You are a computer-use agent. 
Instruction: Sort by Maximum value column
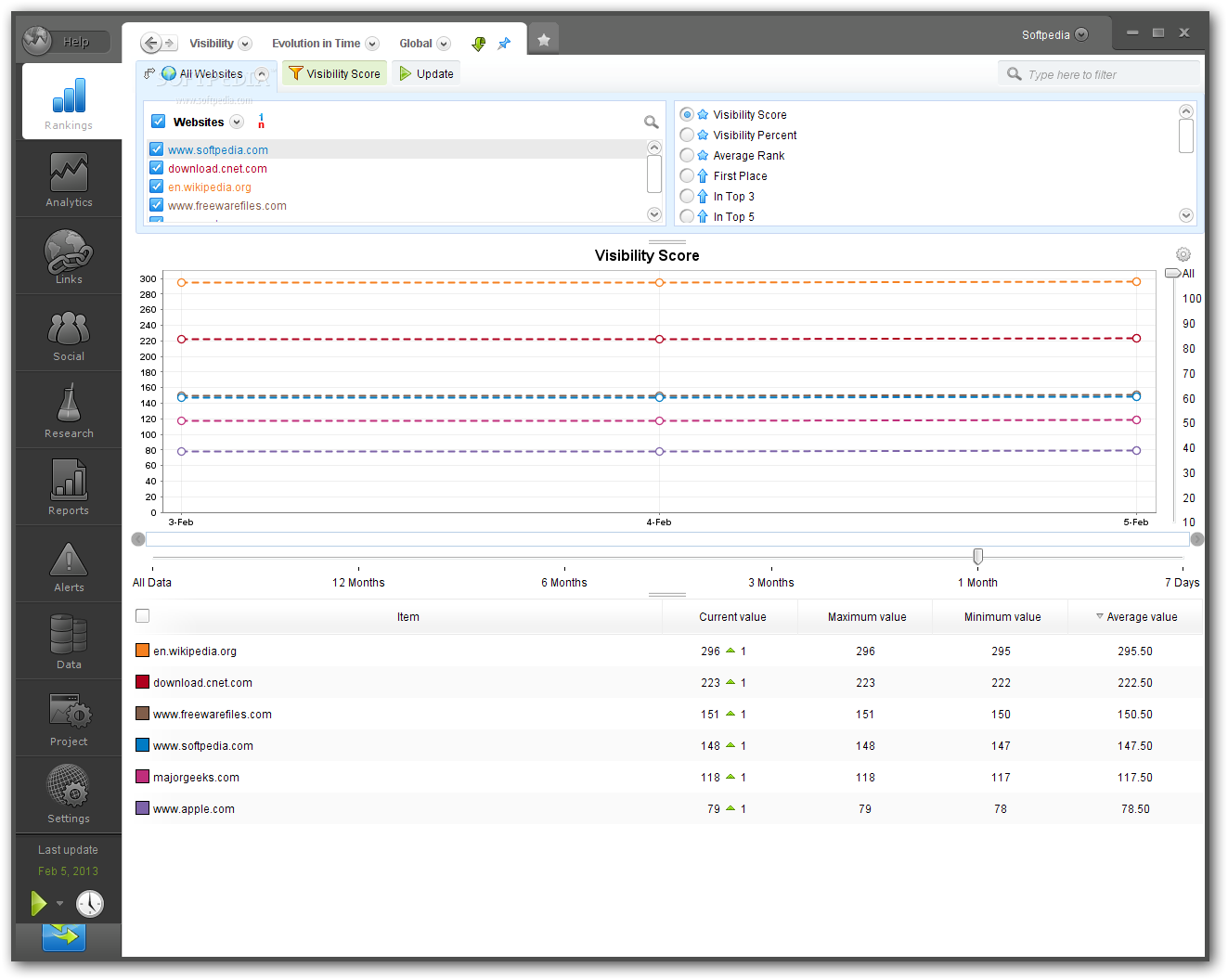(867, 617)
